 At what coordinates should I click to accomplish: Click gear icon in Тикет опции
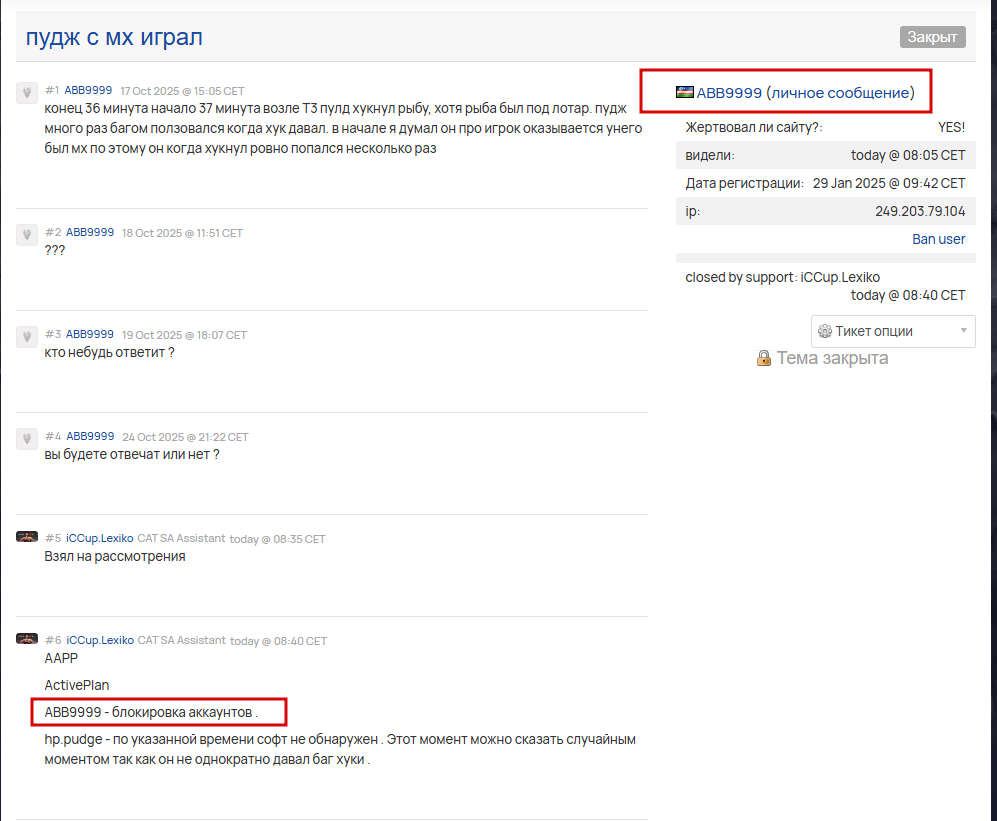pyautogui.click(x=825, y=331)
